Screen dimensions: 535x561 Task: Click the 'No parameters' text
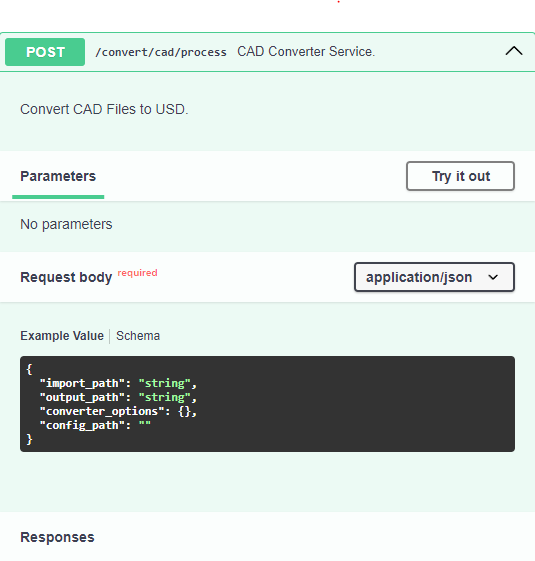pyautogui.click(x=66, y=224)
